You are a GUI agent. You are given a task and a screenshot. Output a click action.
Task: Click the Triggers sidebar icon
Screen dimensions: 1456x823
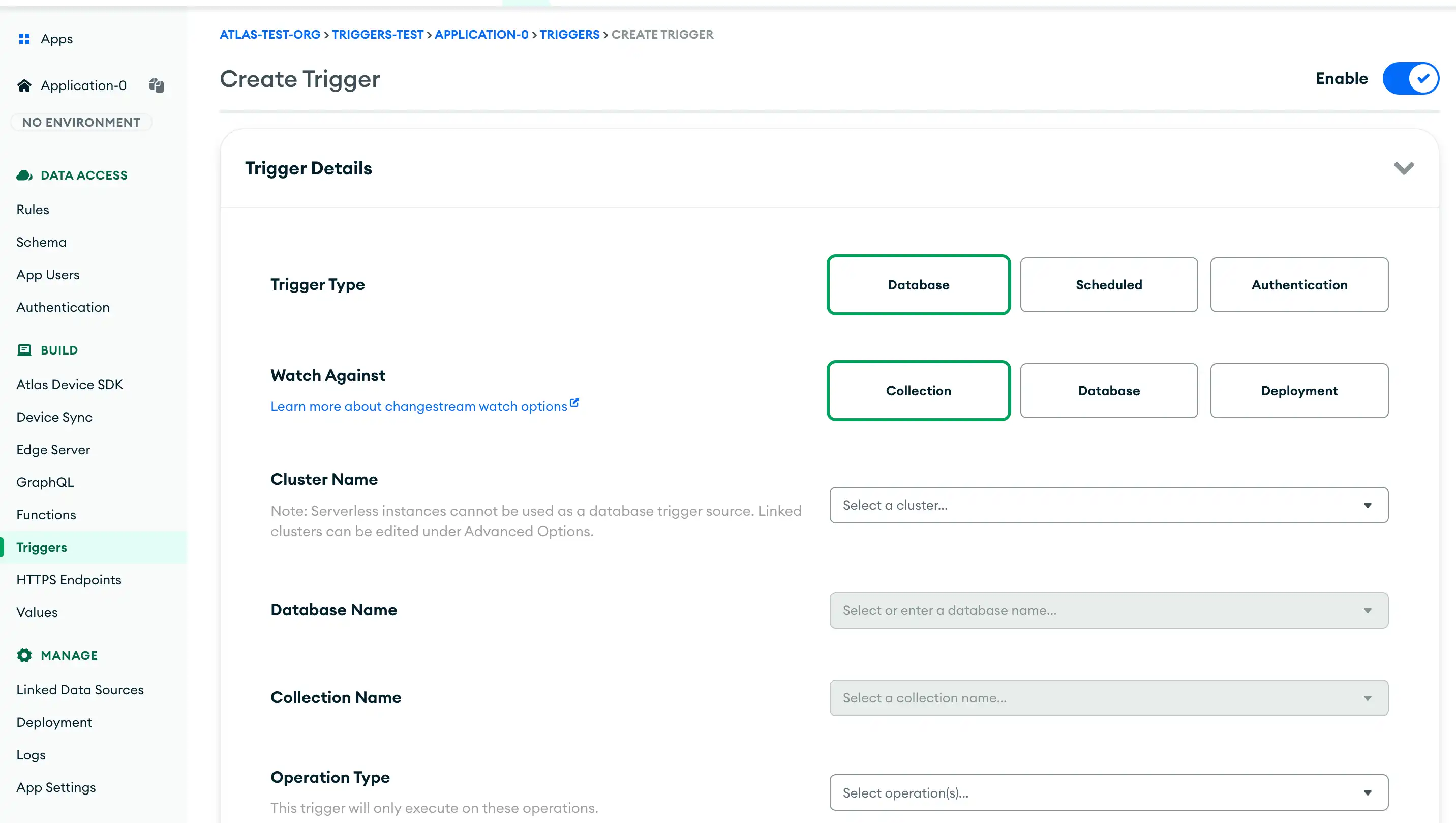pos(41,547)
